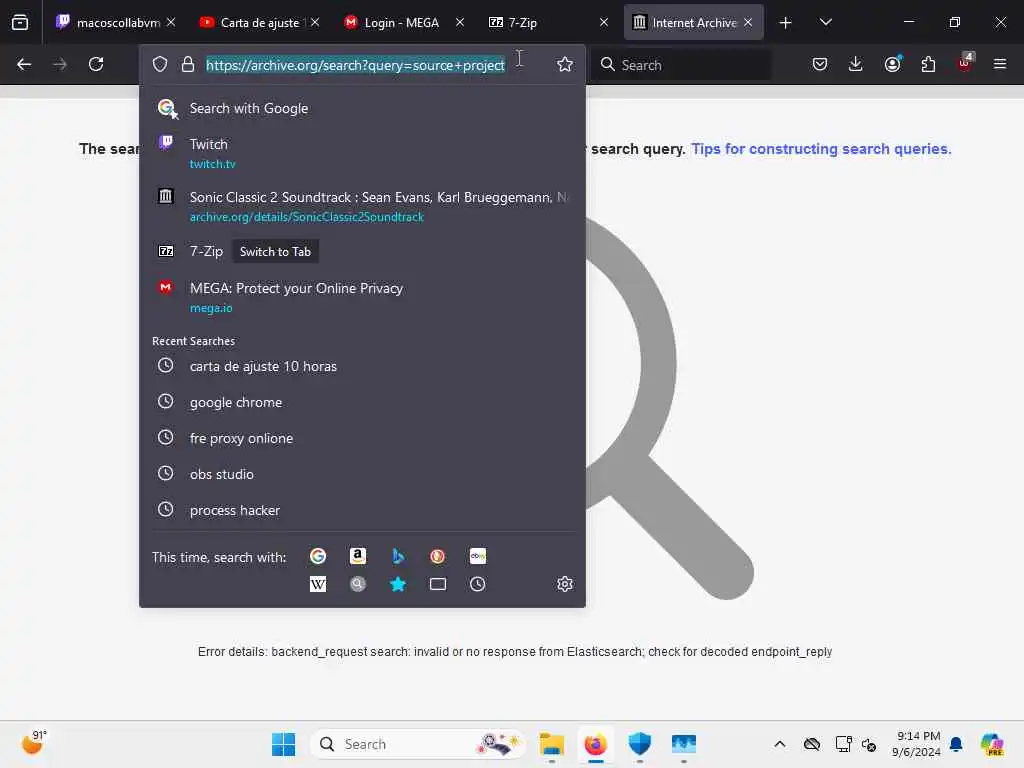This screenshot has height=768, width=1024.
Task: Switch to Login - MEGA tab
Action: 404,22
